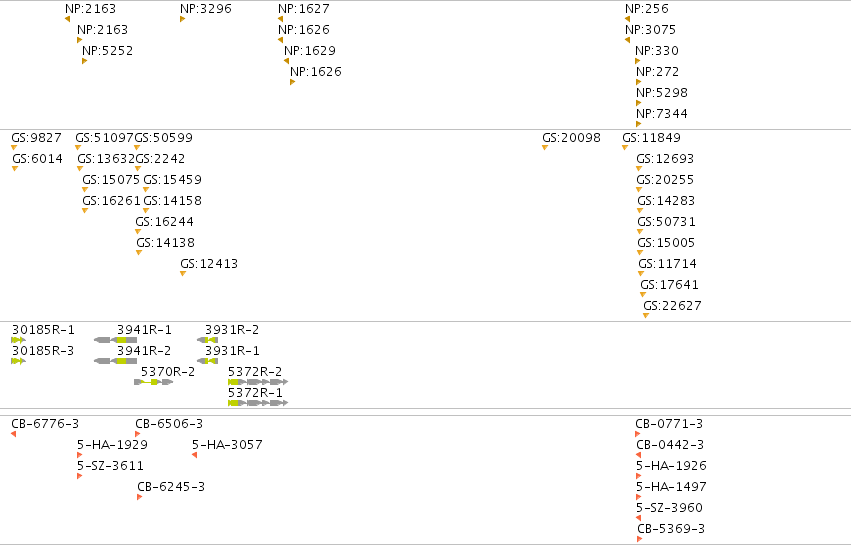
Task: Open the GS:2242 feature details
Action: click(138, 169)
